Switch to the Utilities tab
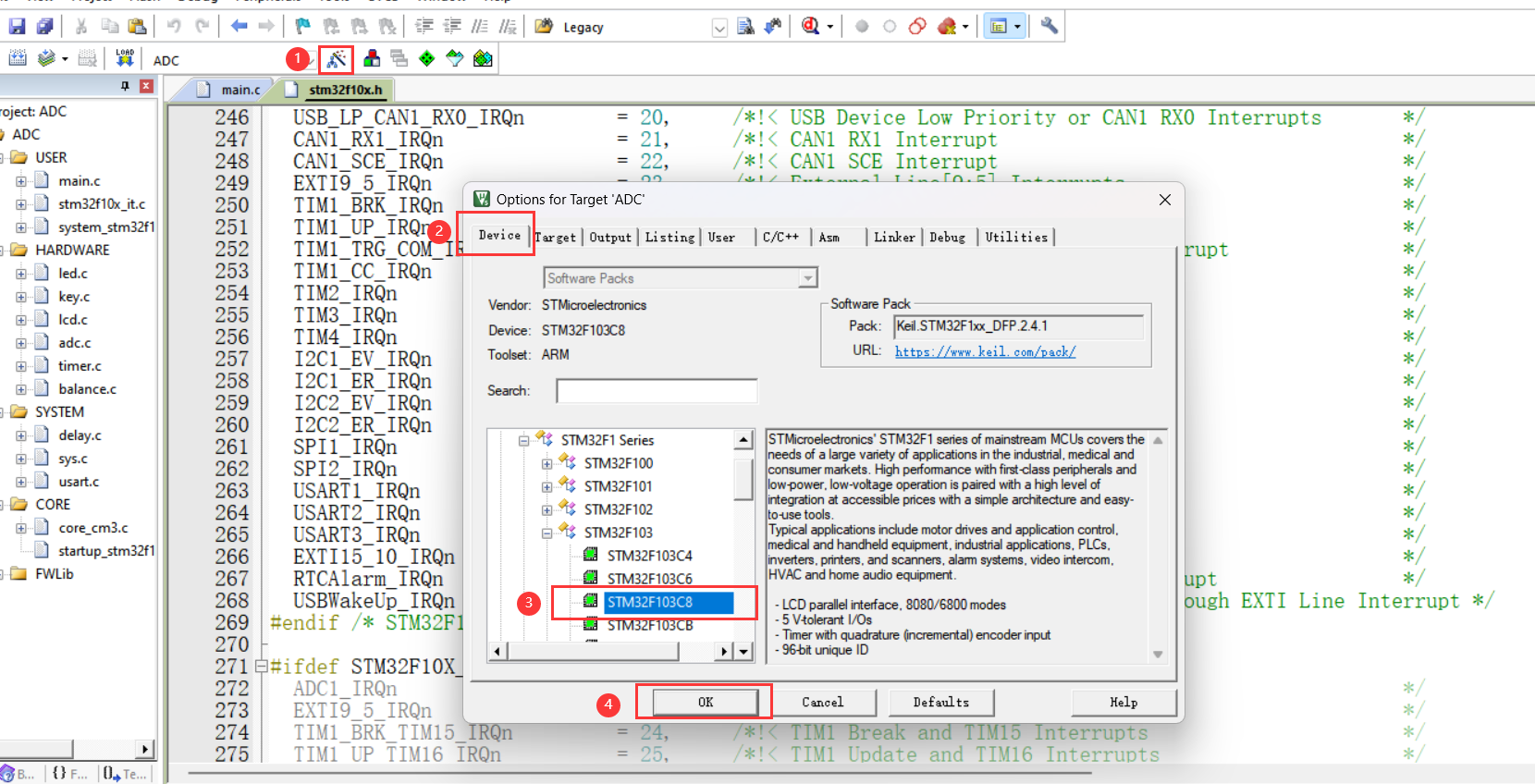This screenshot has height=784, width=1535. (1016, 238)
